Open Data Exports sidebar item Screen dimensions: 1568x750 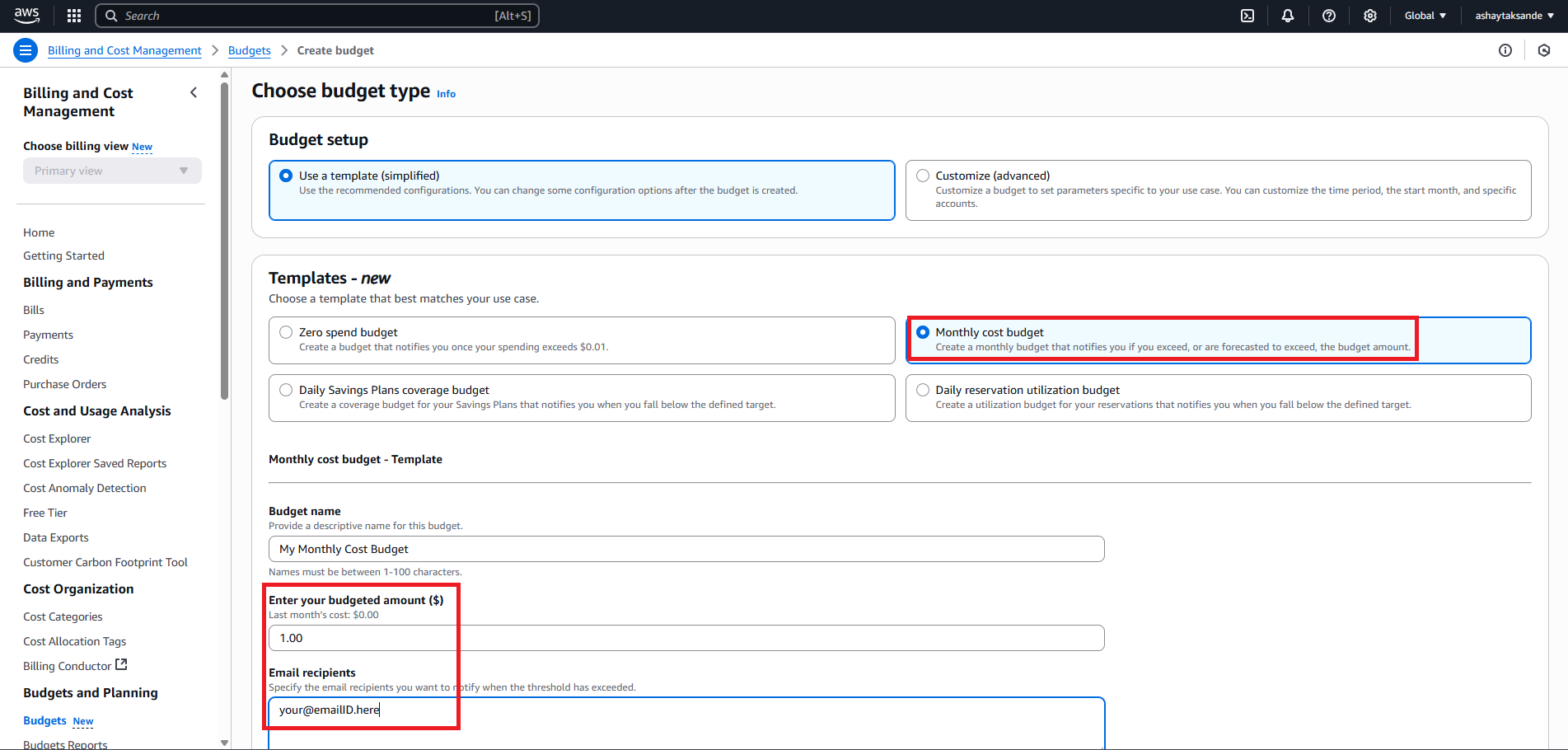(x=56, y=537)
